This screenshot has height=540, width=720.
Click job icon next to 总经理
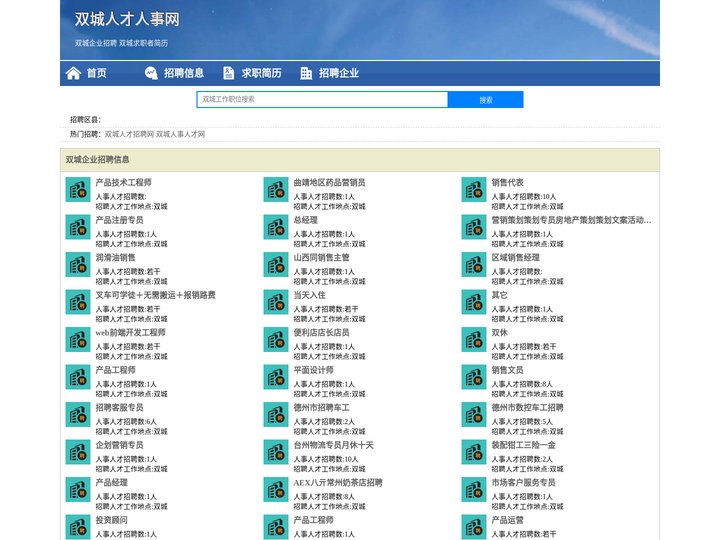[276, 227]
